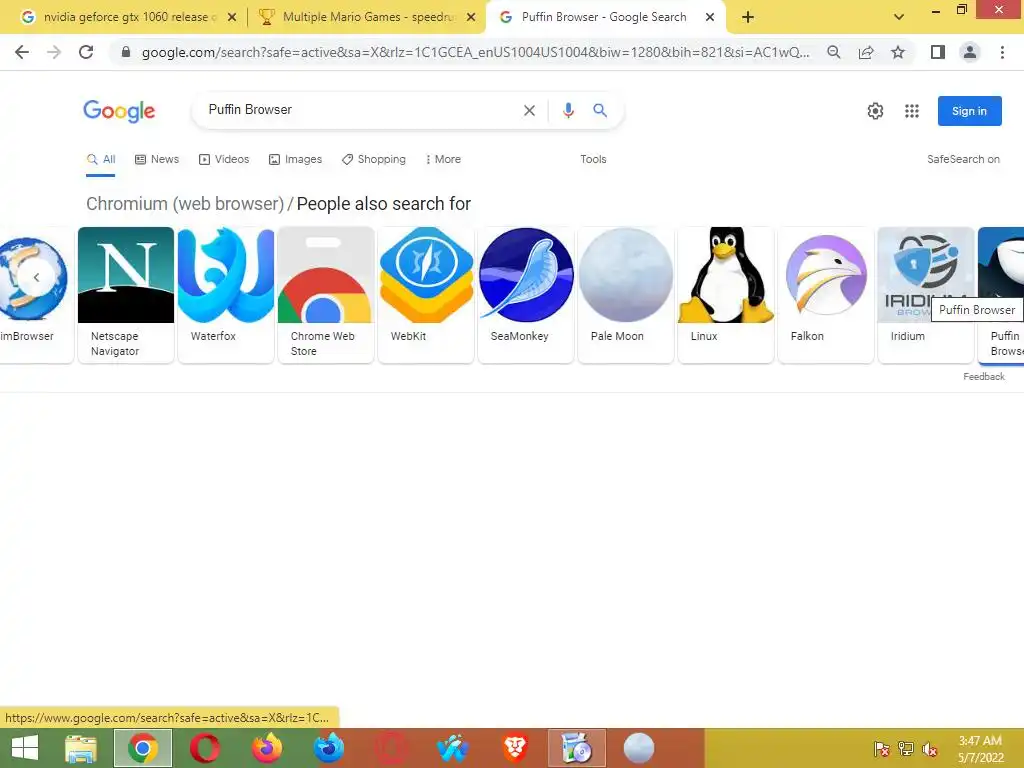The image size is (1024, 768).
Task: Select WebKit card
Action: pos(426,295)
